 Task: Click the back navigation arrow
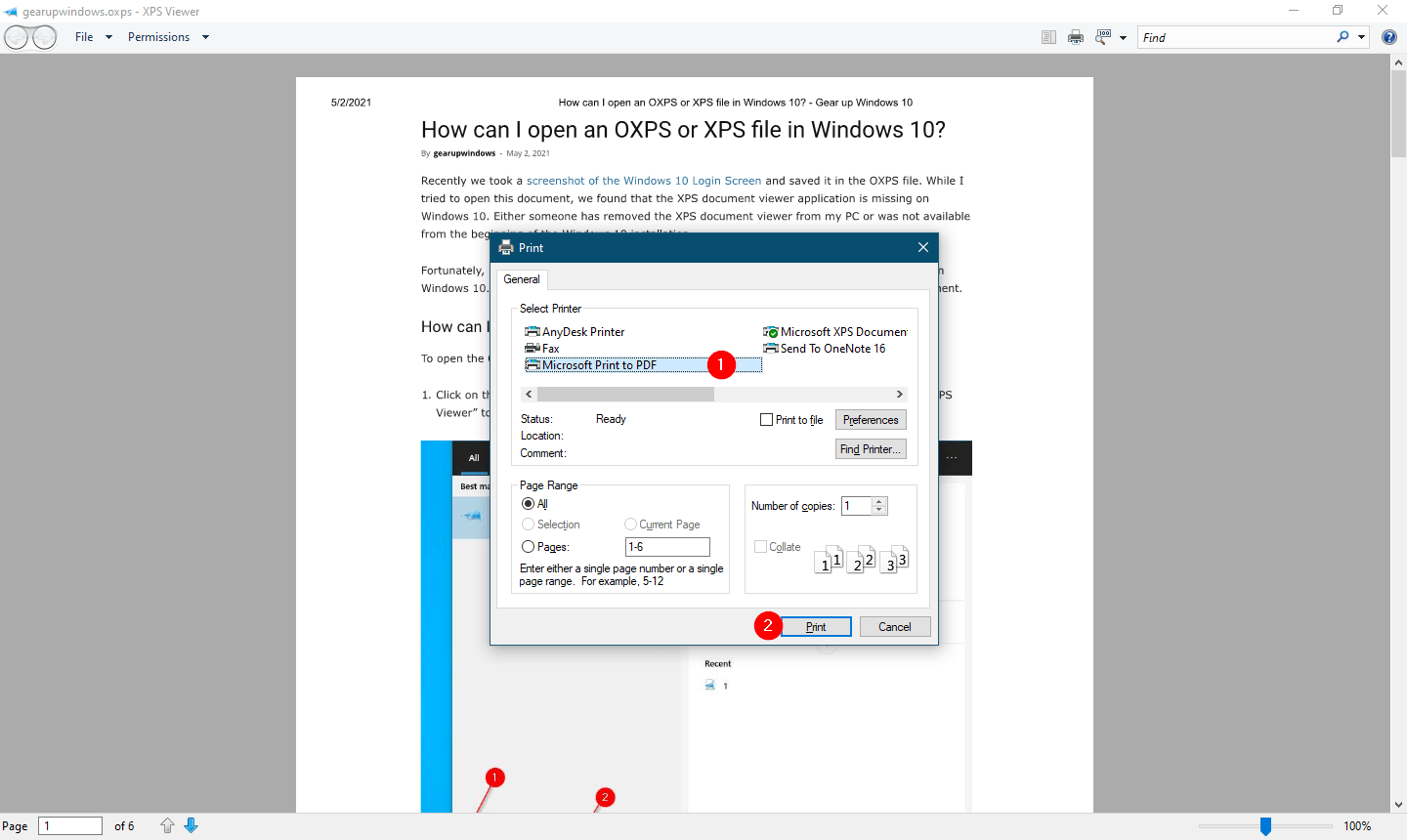16,36
